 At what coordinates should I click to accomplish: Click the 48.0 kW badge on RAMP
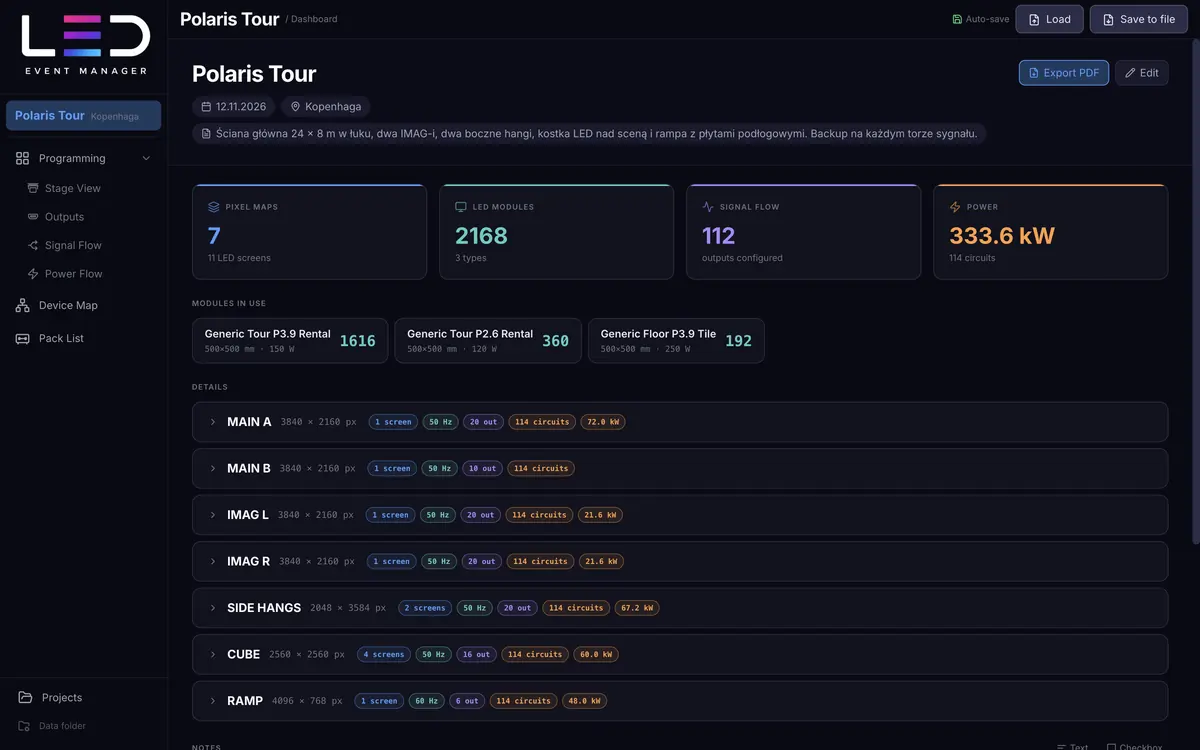point(584,701)
